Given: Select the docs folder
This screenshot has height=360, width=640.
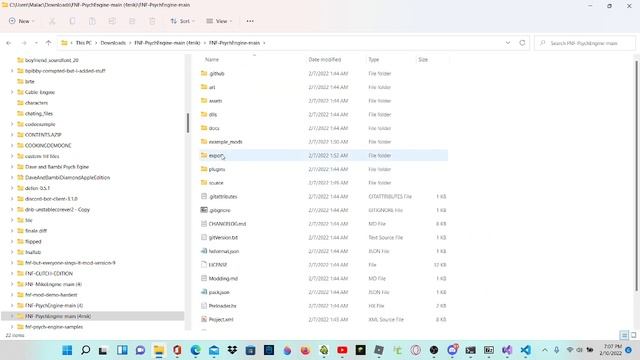Looking at the screenshot, I should [214, 128].
